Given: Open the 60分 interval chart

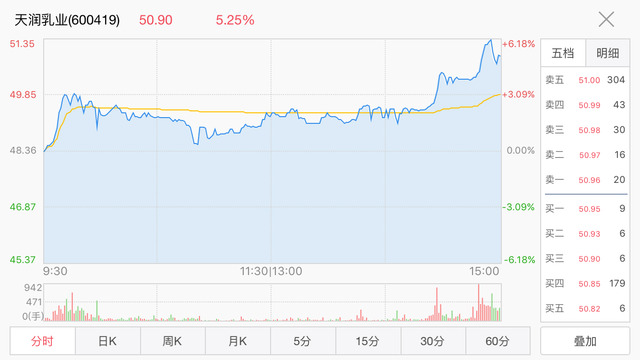Looking at the screenshot, I should 498,341.
